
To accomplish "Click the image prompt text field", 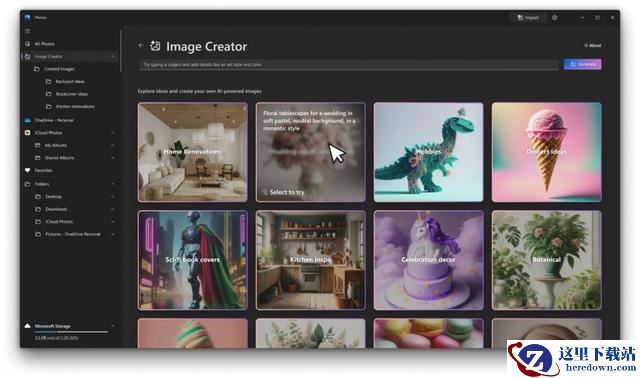I will [x=349, y=64].
